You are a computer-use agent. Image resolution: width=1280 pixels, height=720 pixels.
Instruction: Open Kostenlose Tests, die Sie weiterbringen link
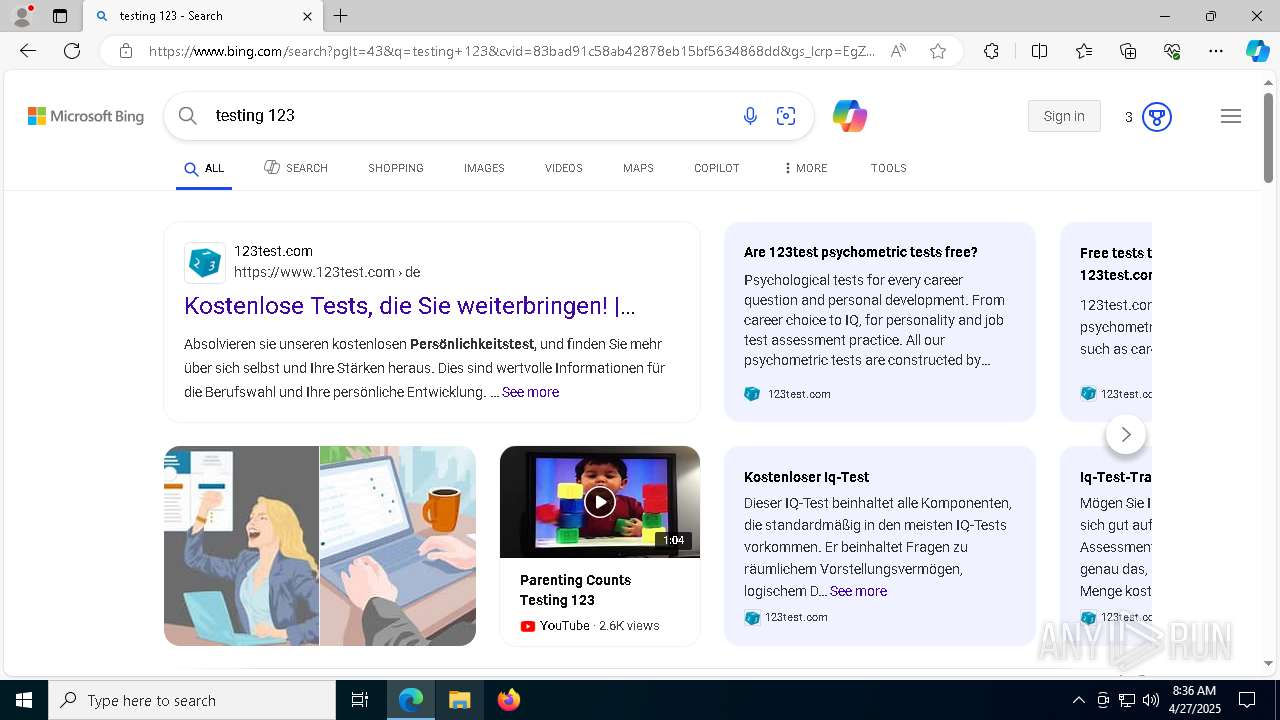coord(409,306)
